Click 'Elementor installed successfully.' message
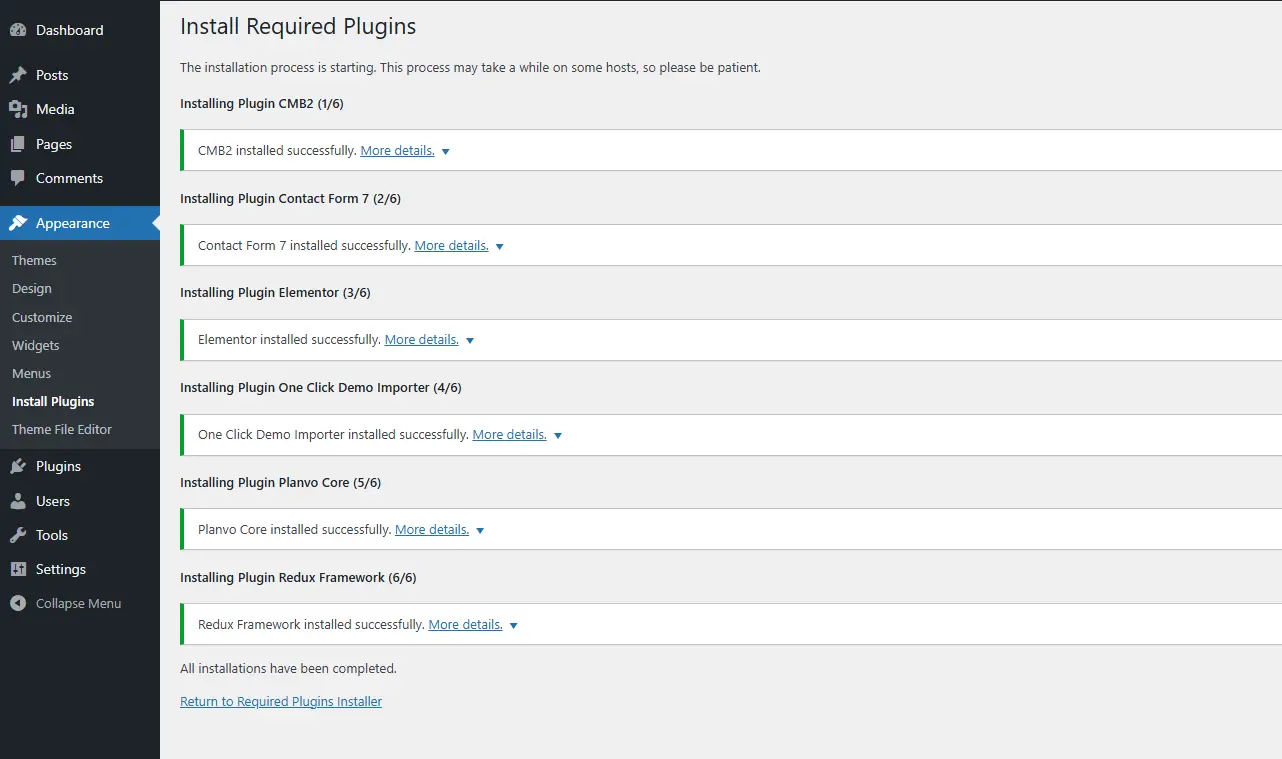 coord(289,340)
